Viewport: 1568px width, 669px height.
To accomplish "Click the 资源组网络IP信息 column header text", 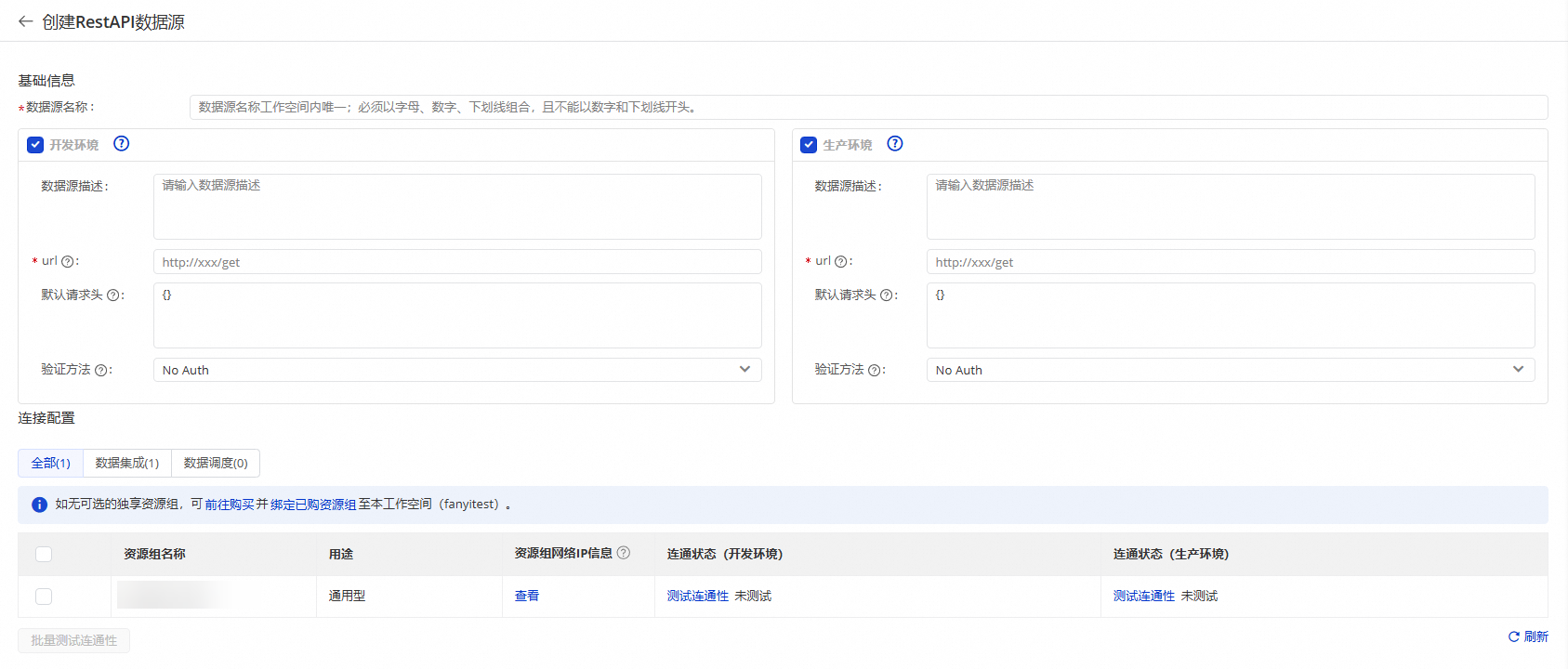I will (563, 554).
